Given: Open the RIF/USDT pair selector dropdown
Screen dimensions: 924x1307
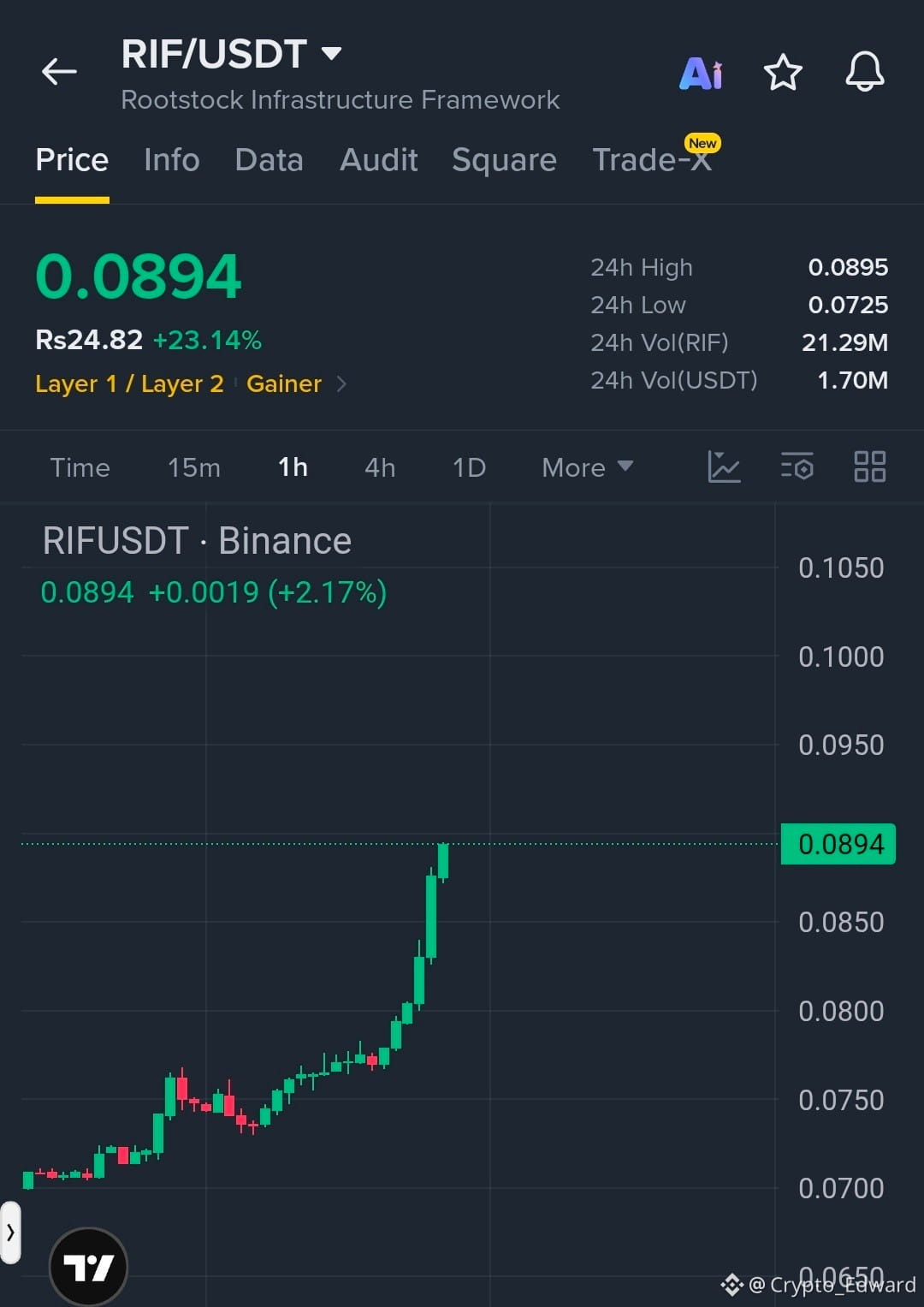Looking at the screenshot, I should [231, 55].
